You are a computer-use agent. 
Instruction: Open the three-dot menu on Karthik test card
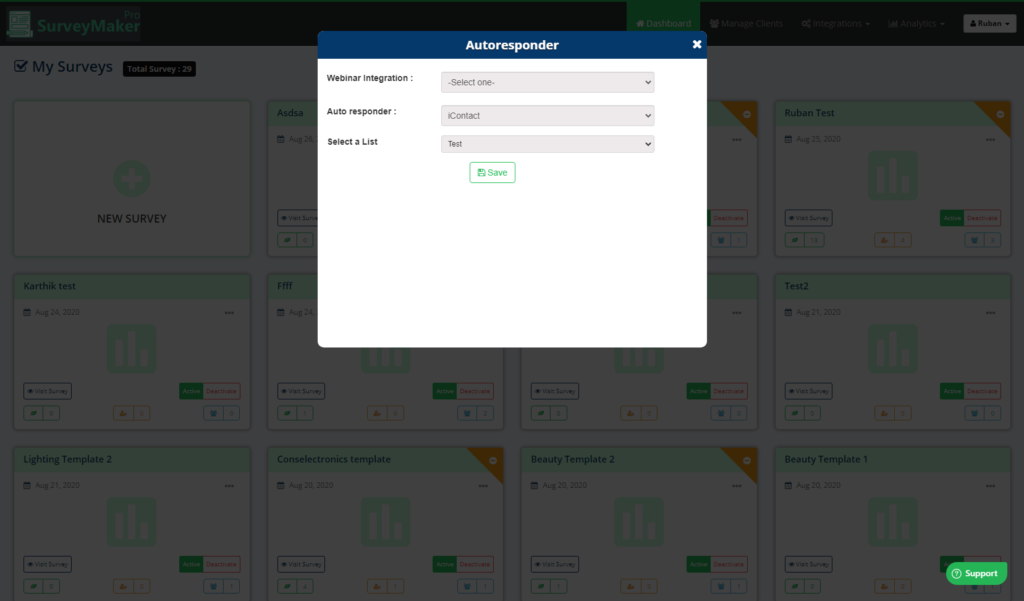[x=229, y=313]
